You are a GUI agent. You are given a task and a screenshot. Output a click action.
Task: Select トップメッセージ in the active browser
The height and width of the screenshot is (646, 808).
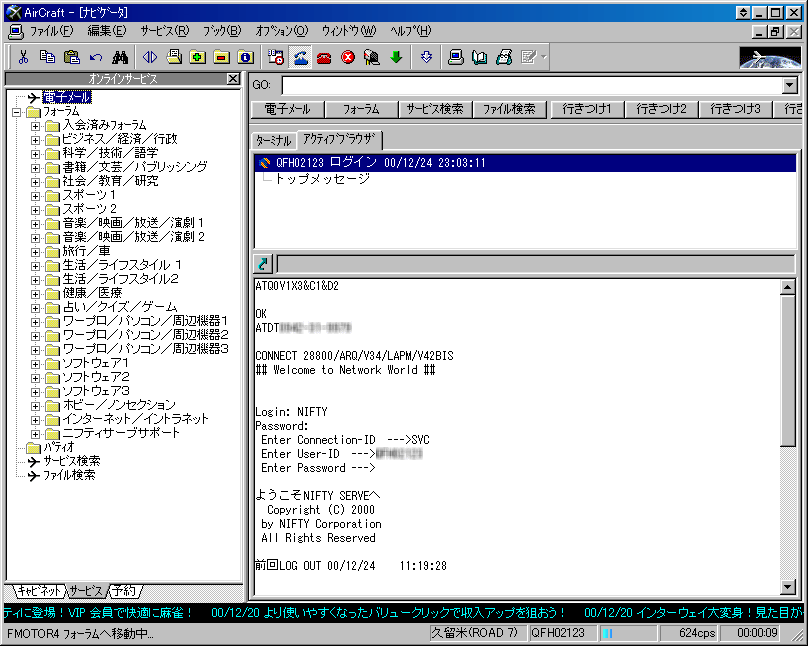point(322,179)
